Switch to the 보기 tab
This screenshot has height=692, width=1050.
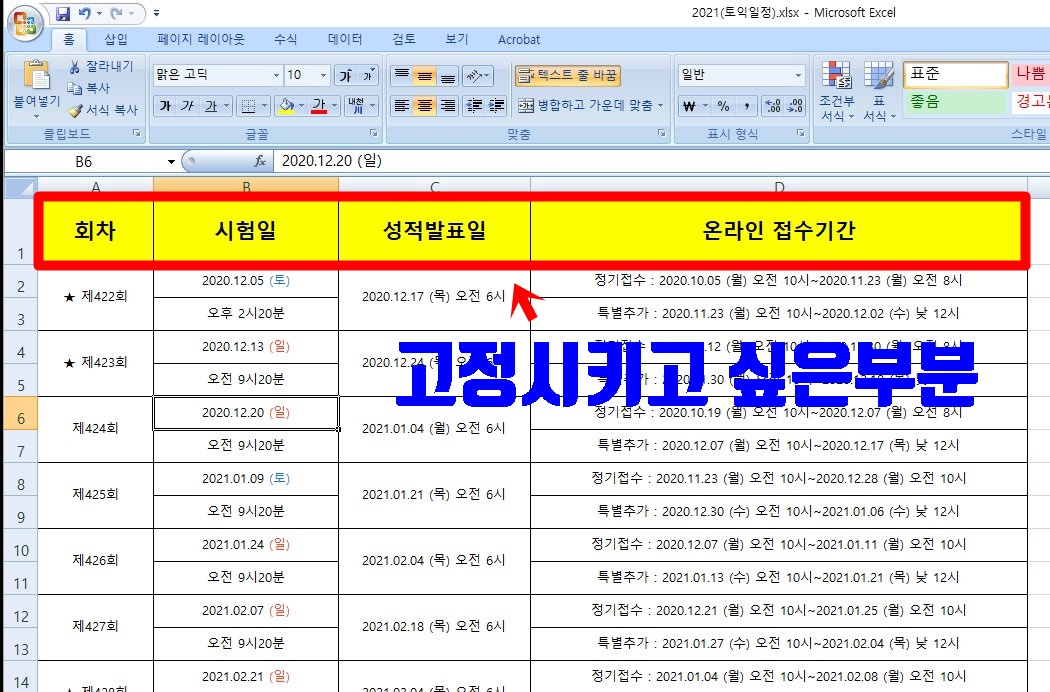[x=457, y=40]
